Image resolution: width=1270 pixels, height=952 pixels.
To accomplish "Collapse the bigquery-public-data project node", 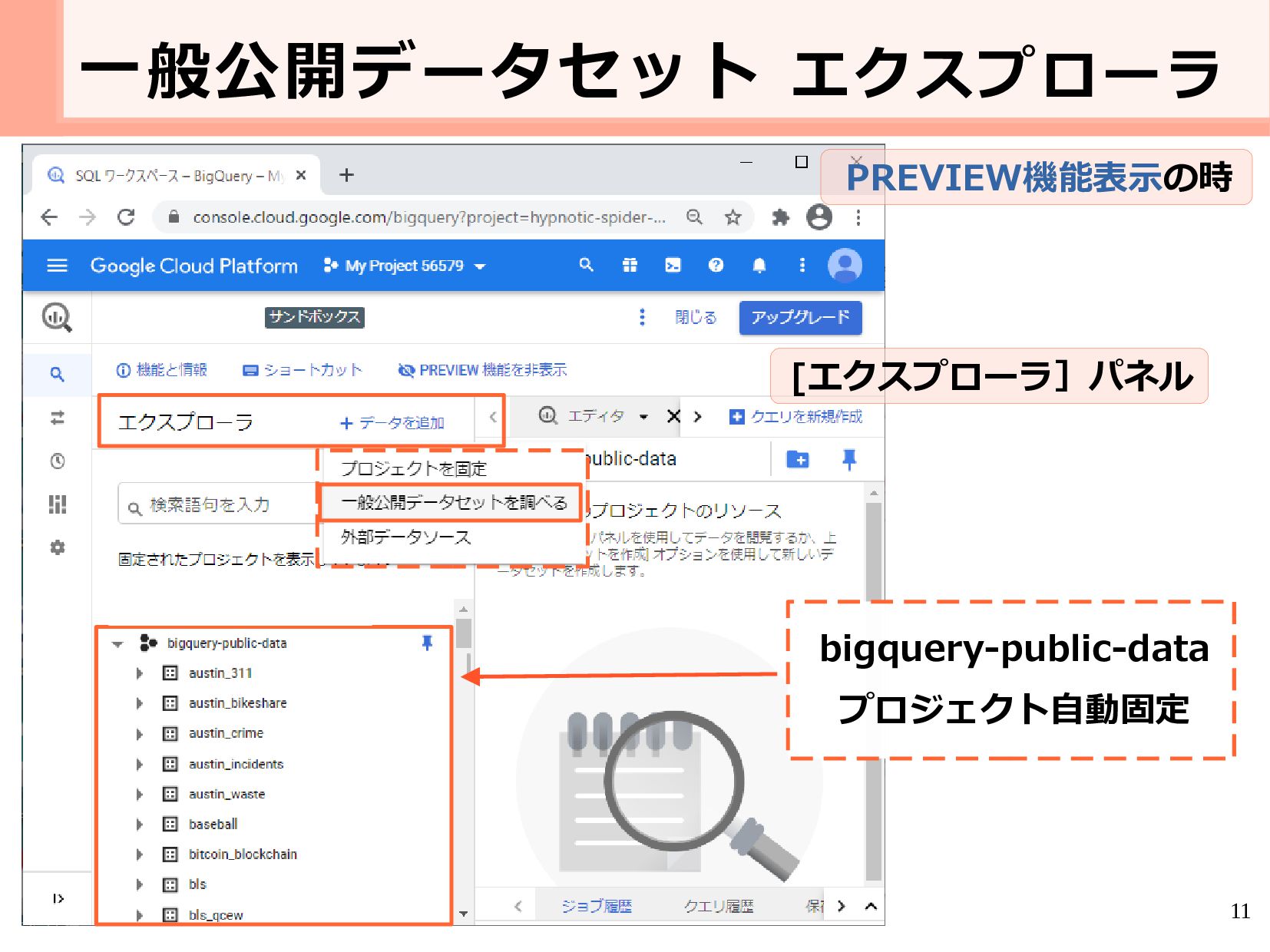I will 117,643.
